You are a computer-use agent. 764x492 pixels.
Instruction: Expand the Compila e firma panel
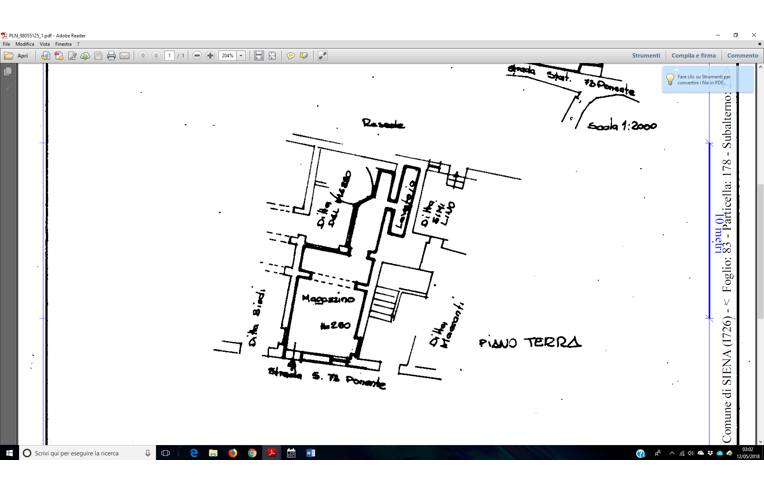pos(693,56)
